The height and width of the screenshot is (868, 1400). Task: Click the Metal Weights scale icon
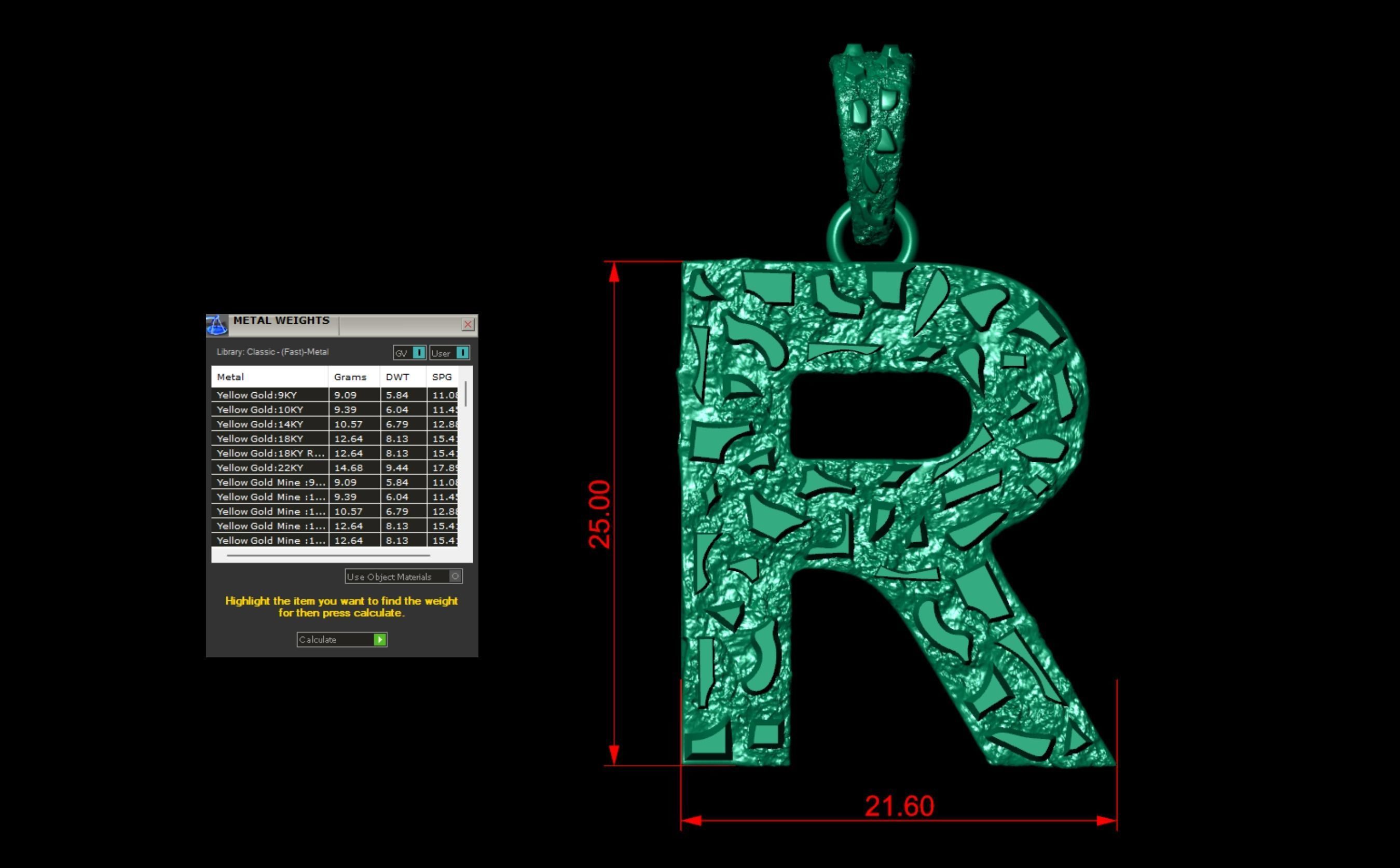(217, 325)
